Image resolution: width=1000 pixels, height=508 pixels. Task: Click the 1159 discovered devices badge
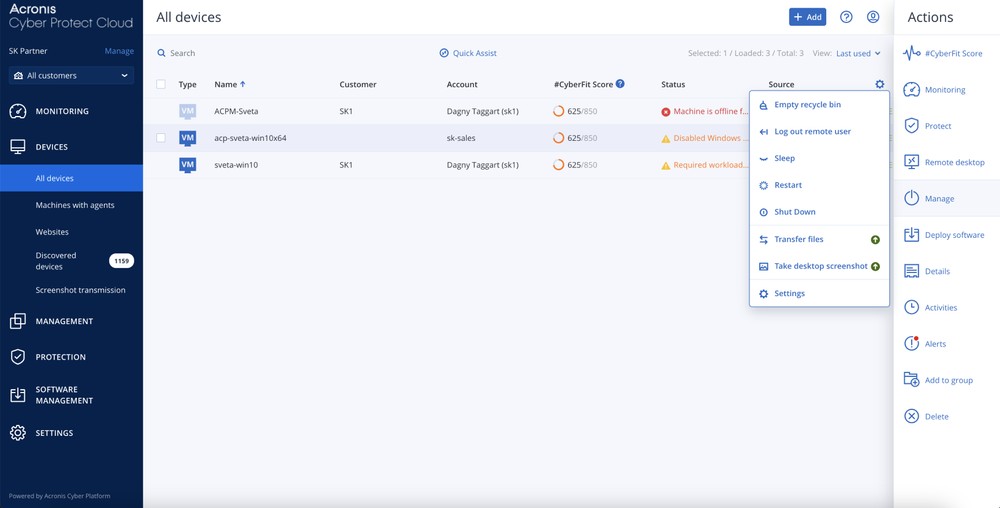[121, 261]
